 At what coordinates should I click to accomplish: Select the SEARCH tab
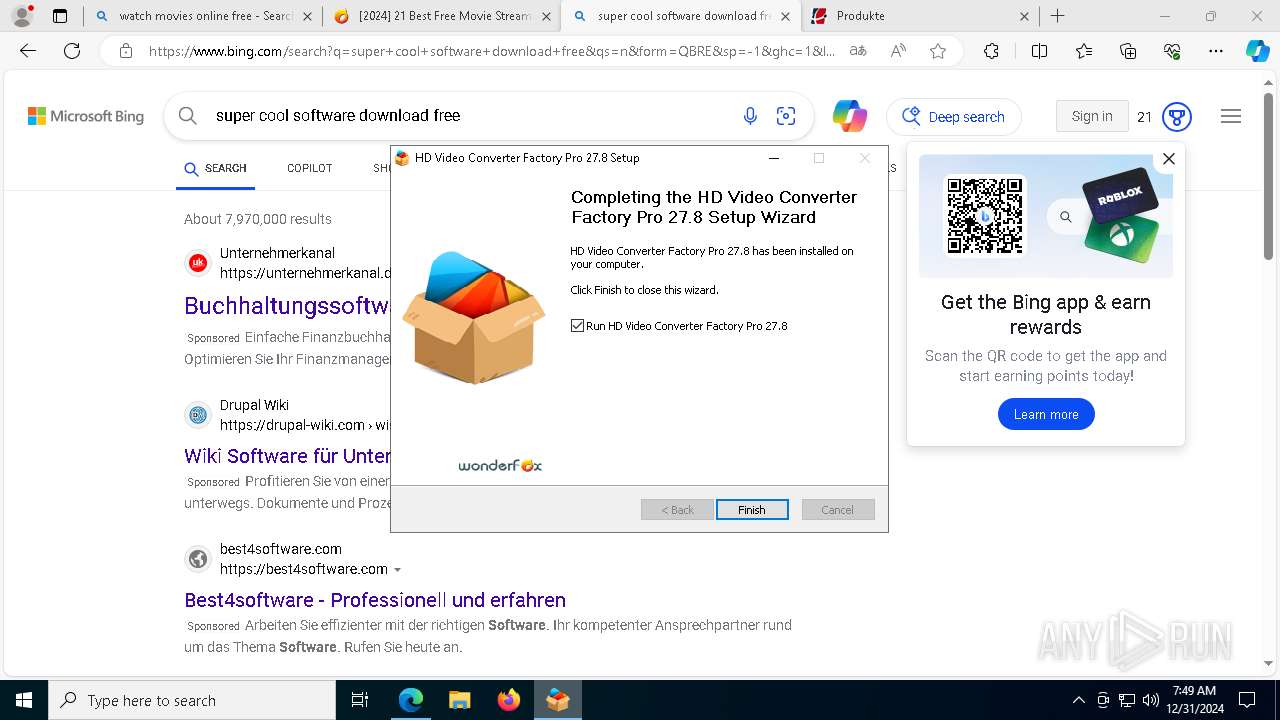coord(215,168)
